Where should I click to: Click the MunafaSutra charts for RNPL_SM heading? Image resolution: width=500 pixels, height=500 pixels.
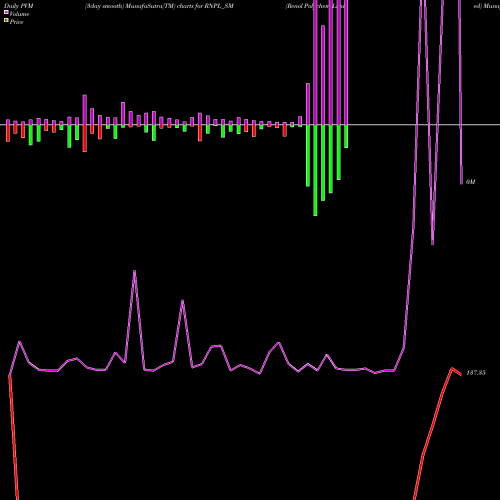(x=159, y=6)
